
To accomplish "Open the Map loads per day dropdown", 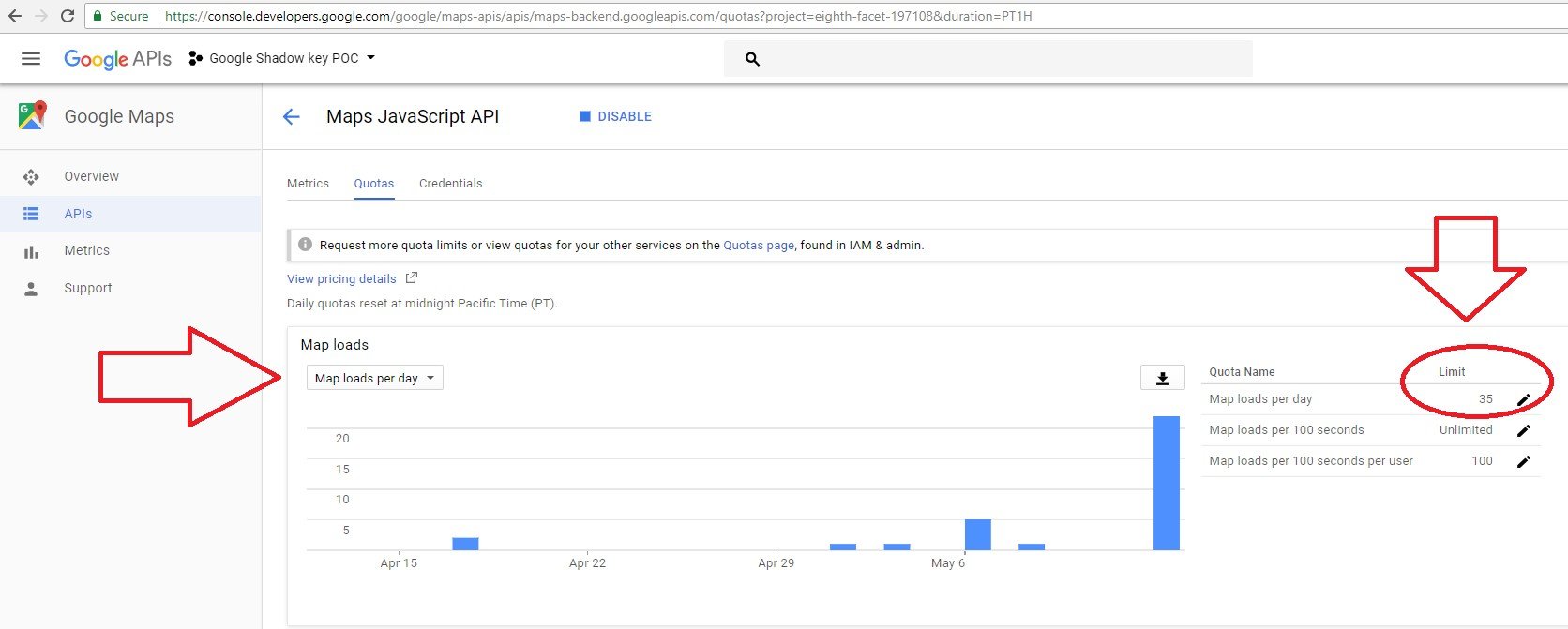I will (375, 378).
